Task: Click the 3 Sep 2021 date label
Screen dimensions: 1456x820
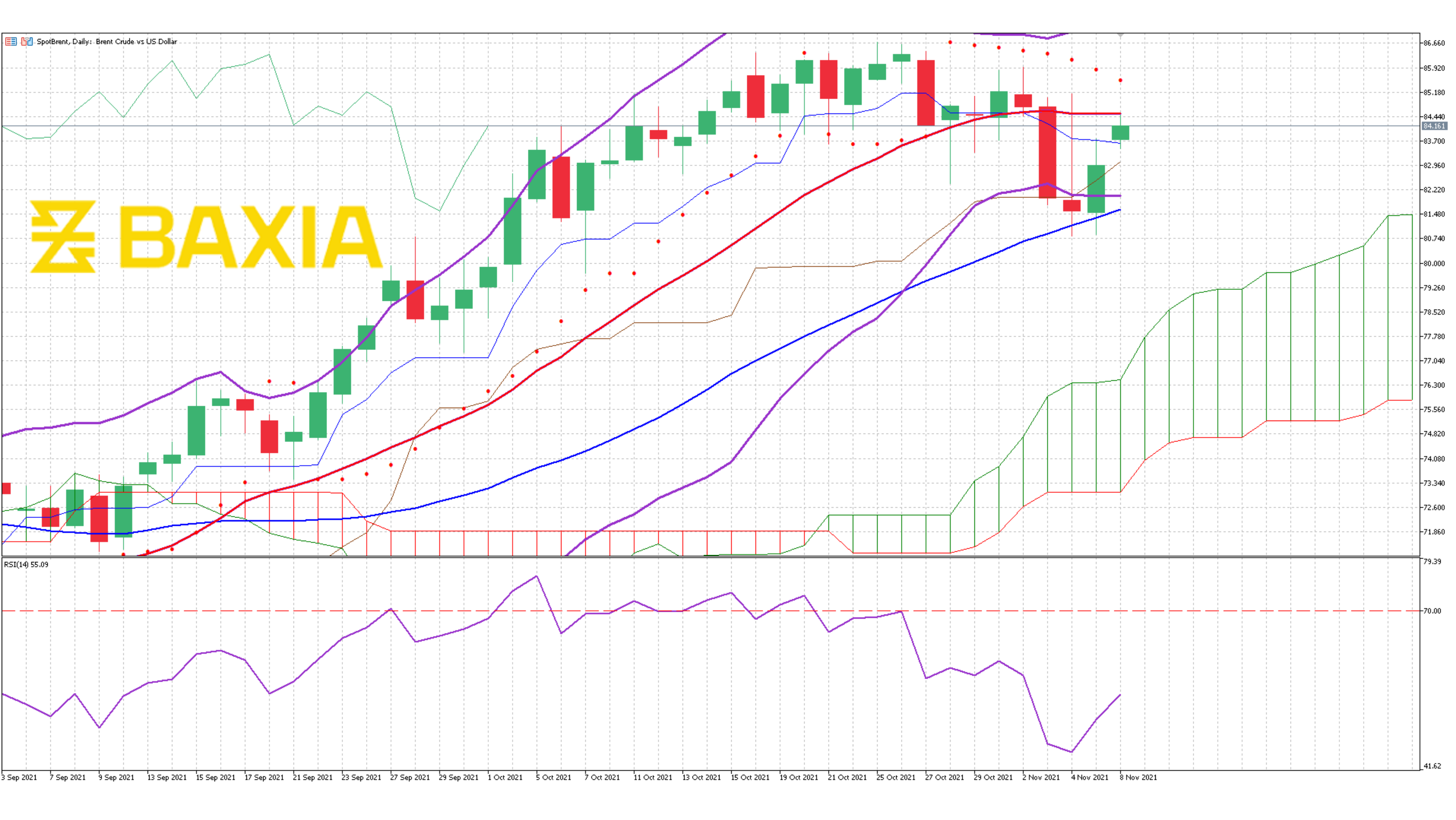Action: coord(19,777)
